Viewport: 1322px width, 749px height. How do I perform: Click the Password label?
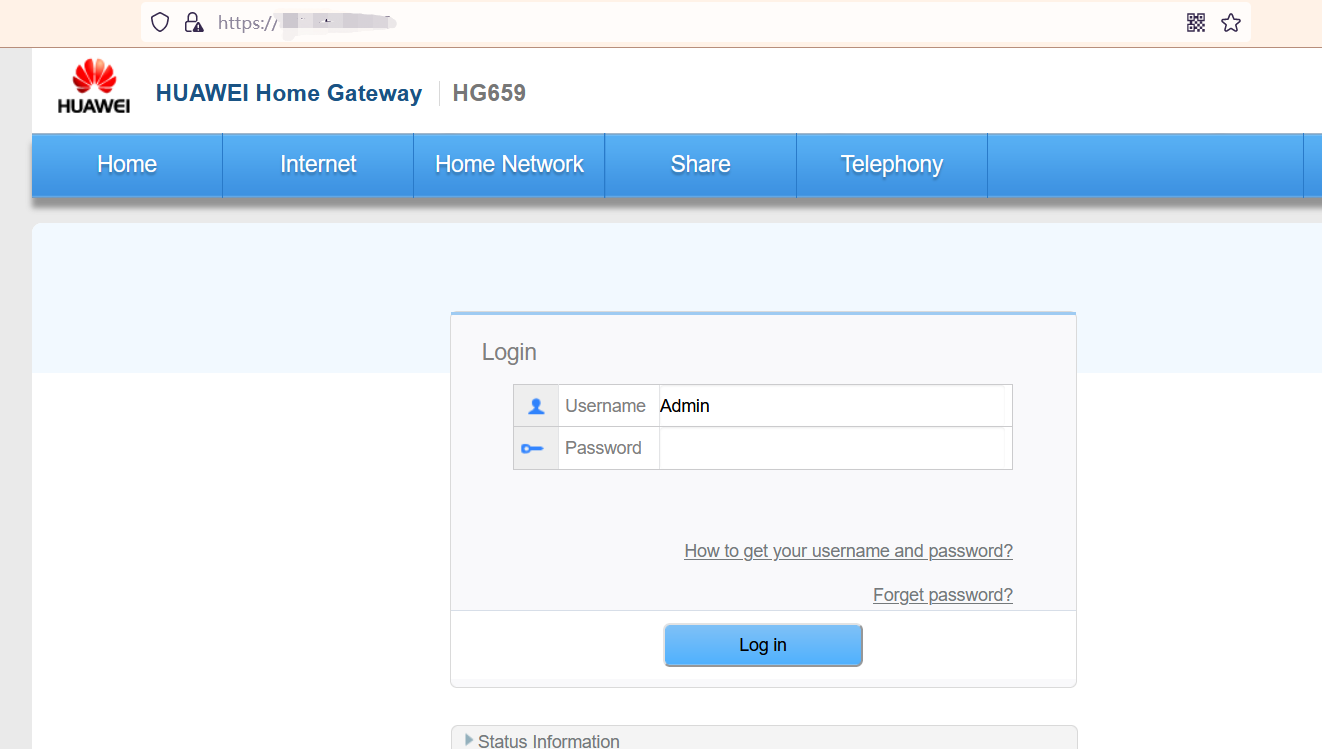point(603,448)
